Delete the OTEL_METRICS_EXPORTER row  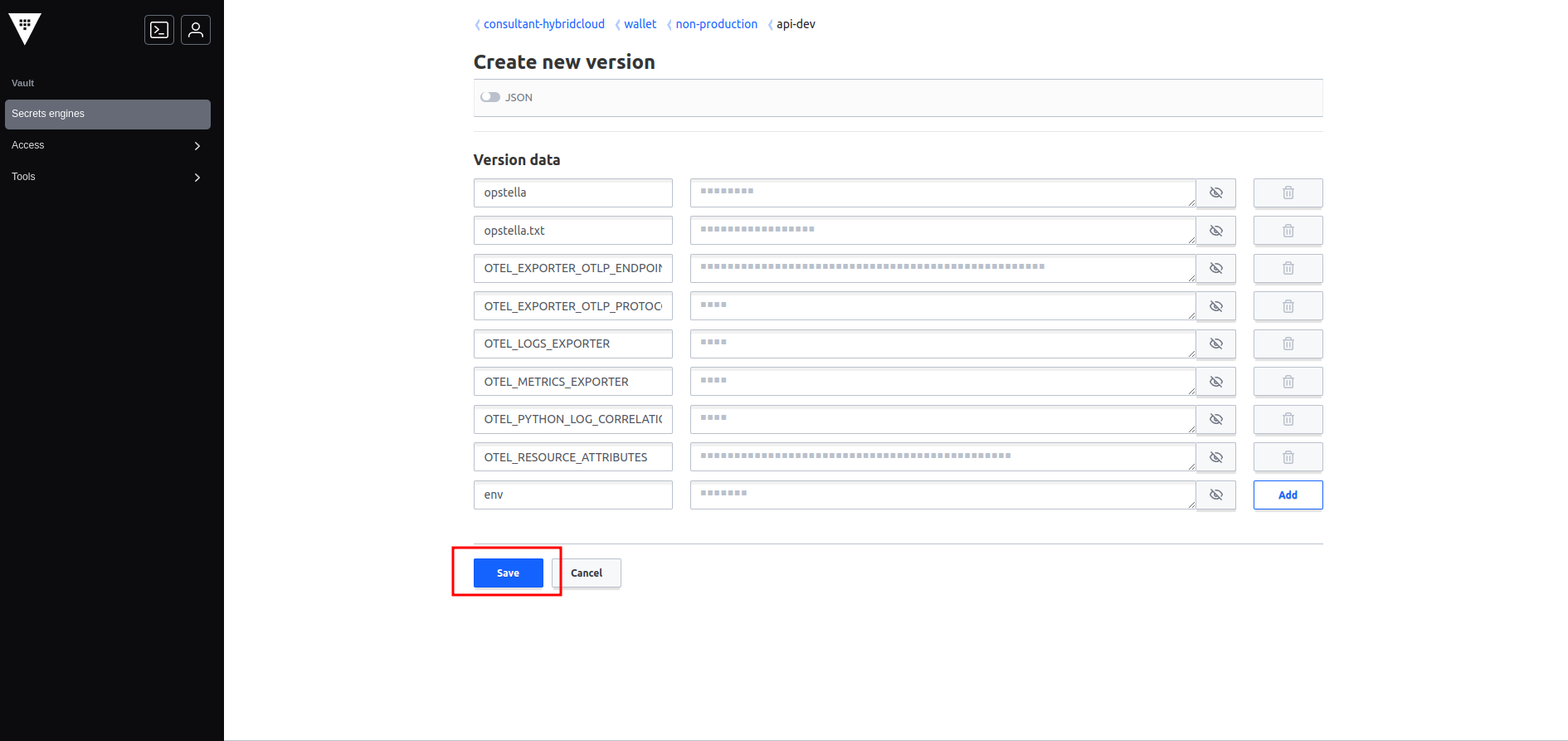click(x=1288, y=382)
